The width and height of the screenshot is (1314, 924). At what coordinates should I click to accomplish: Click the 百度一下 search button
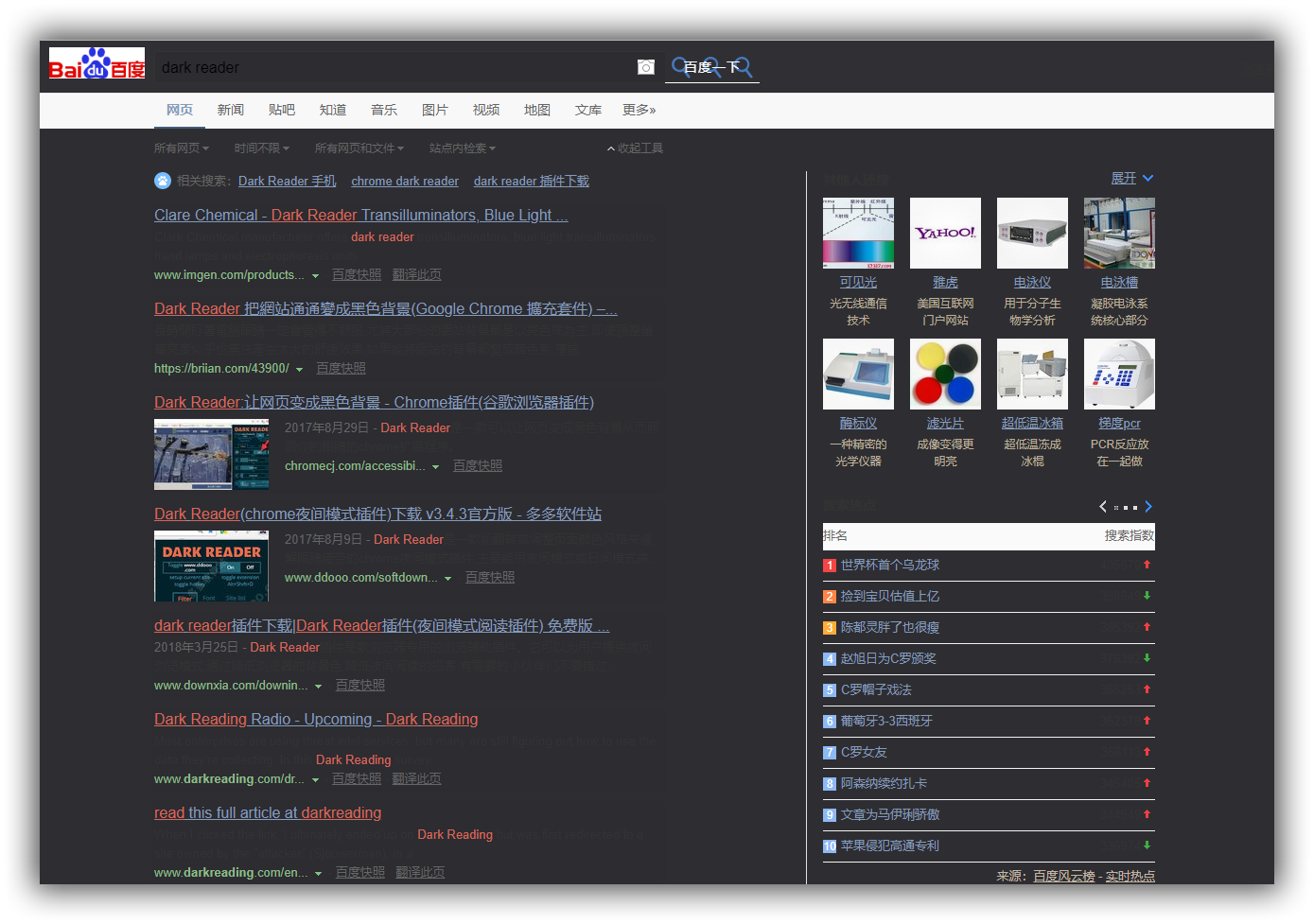[712, 67]
